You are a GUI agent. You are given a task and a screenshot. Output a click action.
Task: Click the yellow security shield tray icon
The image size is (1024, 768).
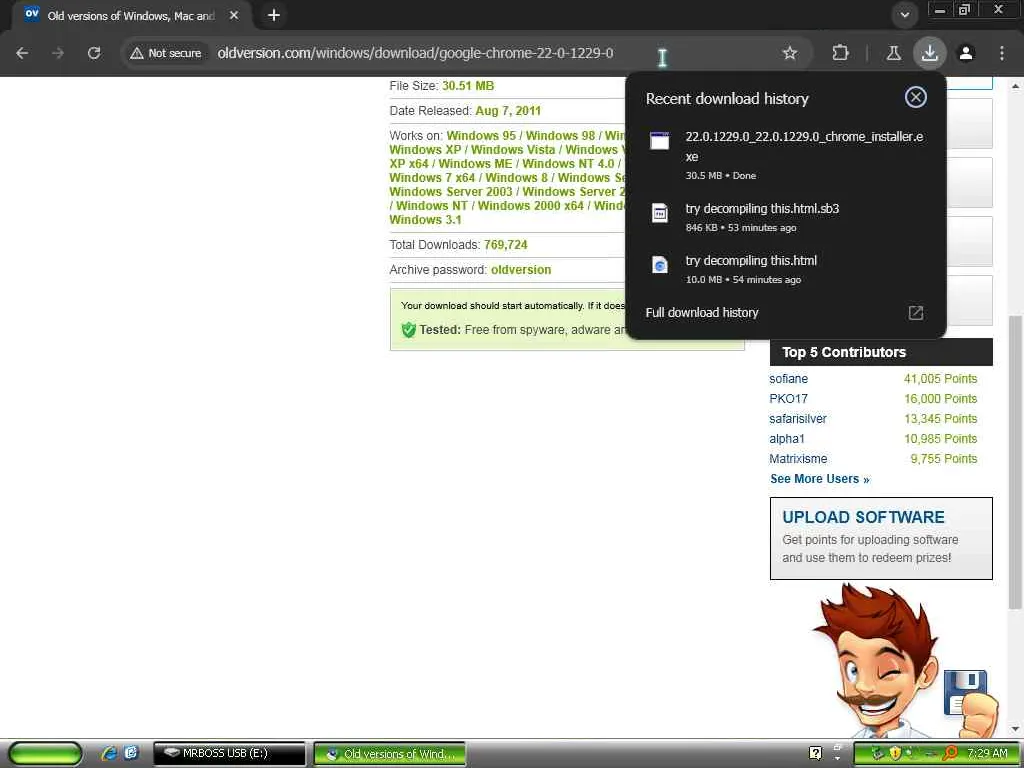pyautogui.click(x=895, y=754)
